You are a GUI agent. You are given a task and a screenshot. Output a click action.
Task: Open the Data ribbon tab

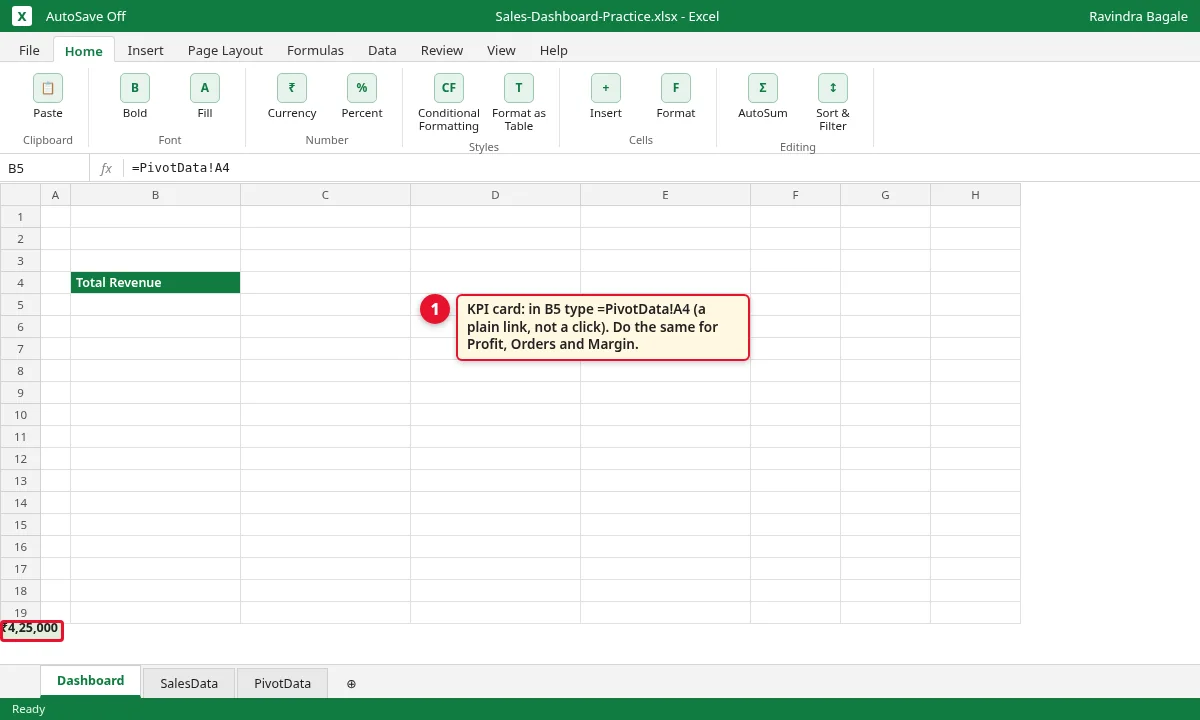tap(382, 50)
